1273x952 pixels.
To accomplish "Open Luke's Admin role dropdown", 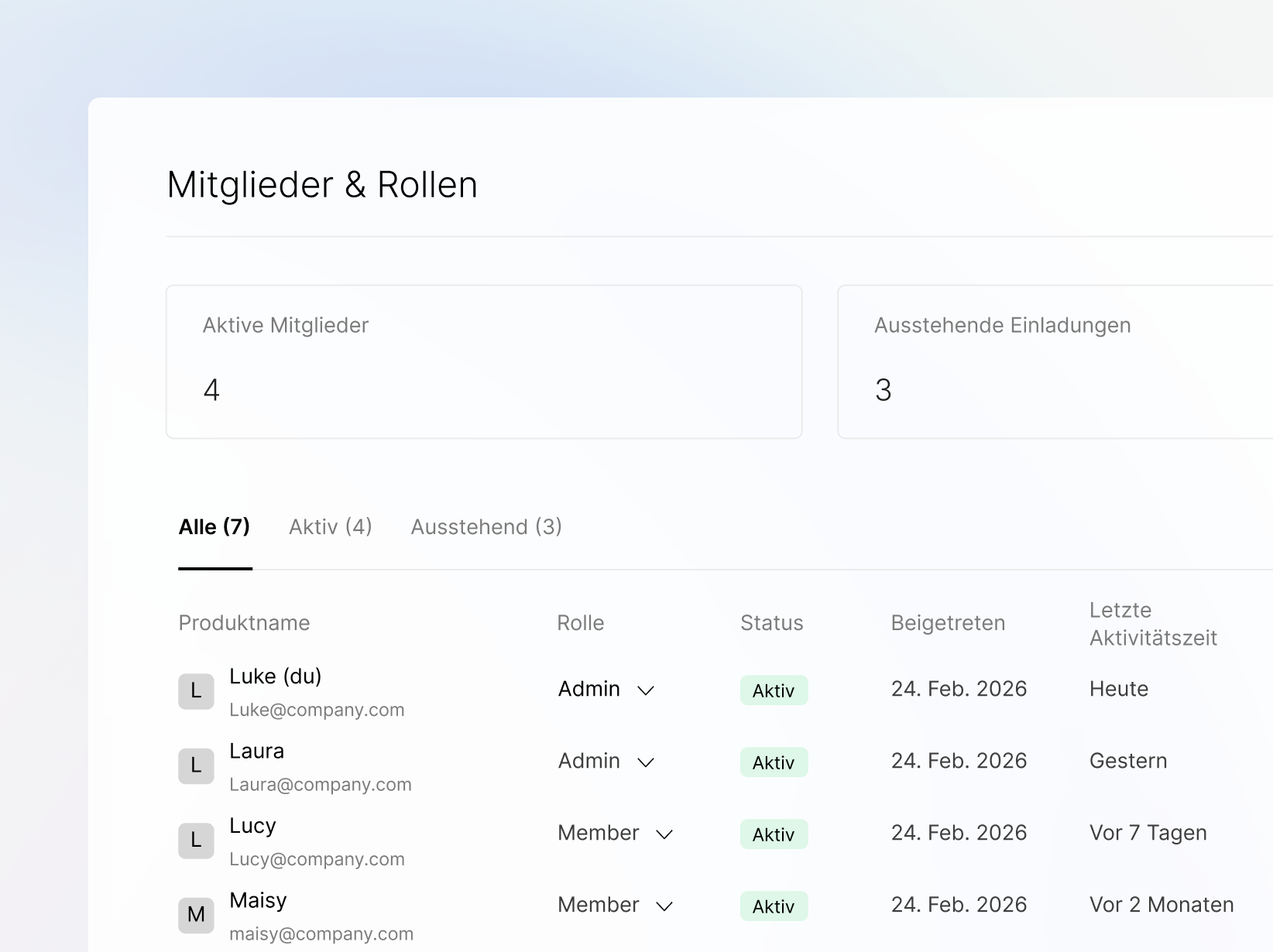I will [606, 689].
